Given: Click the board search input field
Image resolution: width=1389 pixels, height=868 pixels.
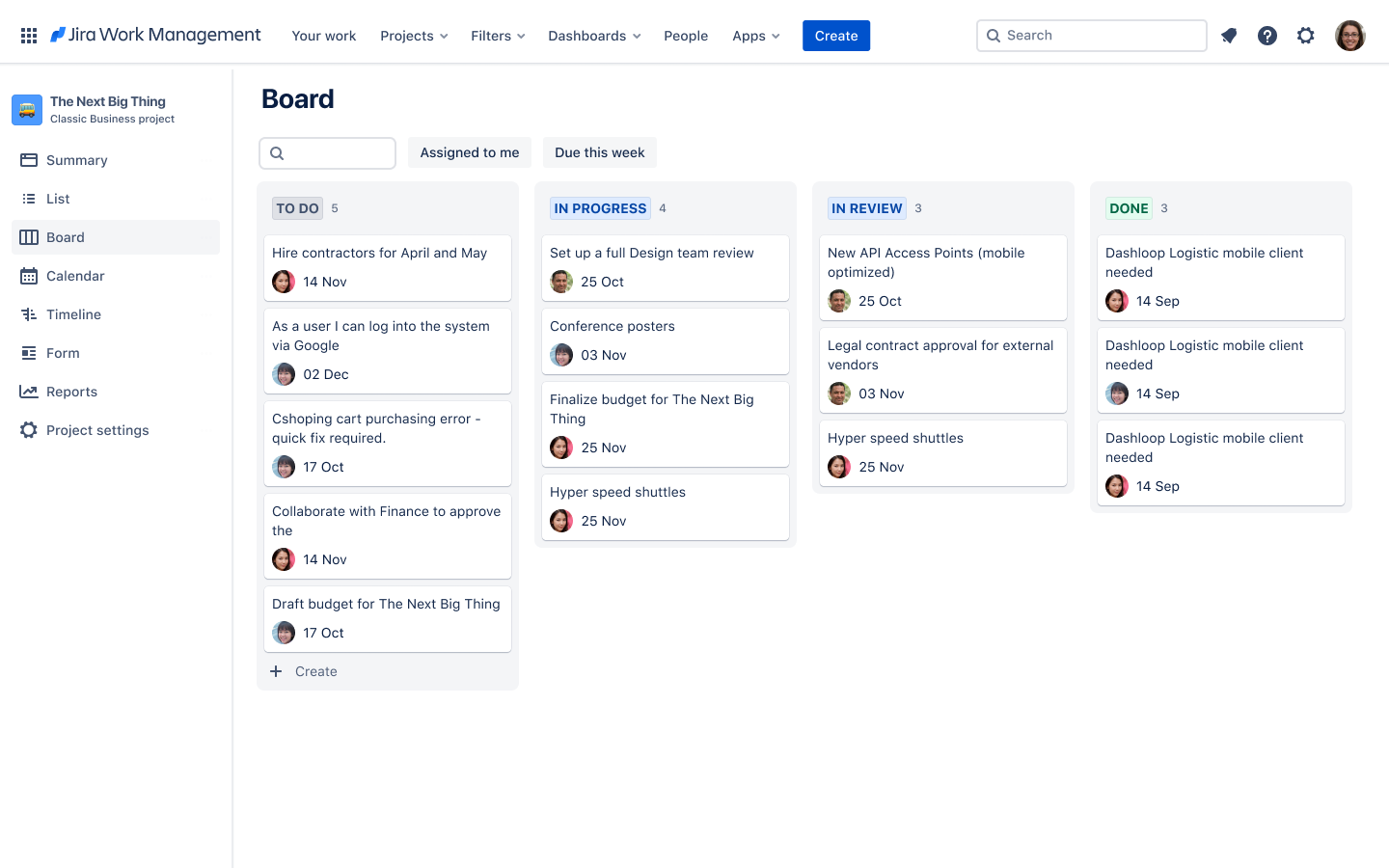Looking at the screenshot, I should click(x=328, y=152).
